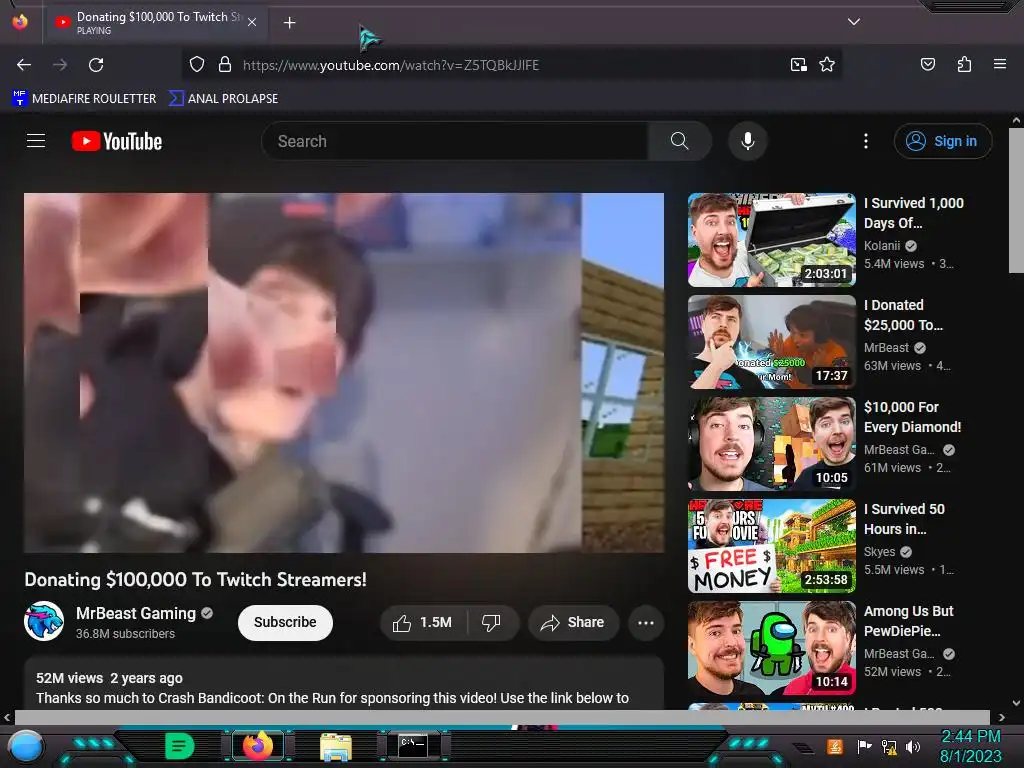Screen dimensions: 1024x768
Task: Open the Firefox extensions puzzle icon
Action: (964, 64)
